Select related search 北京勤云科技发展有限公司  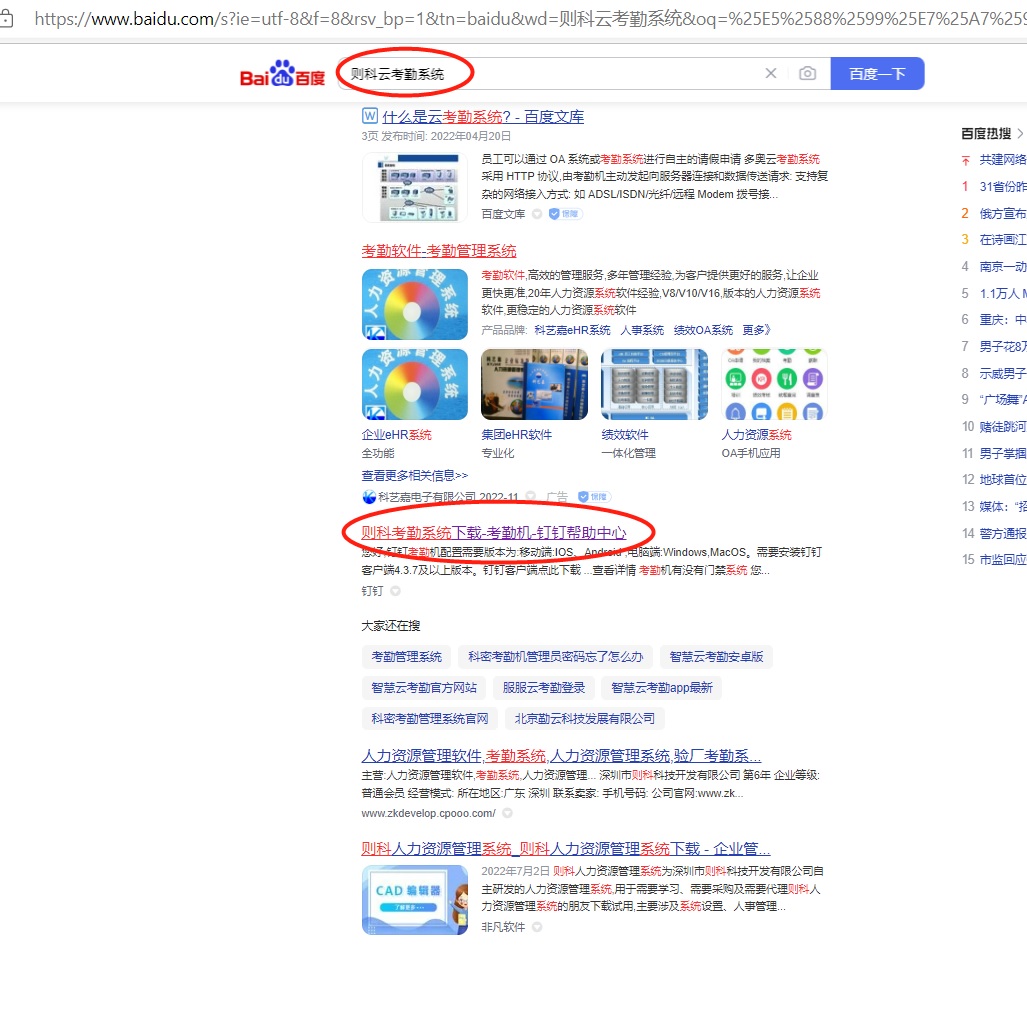pos(584,719)
